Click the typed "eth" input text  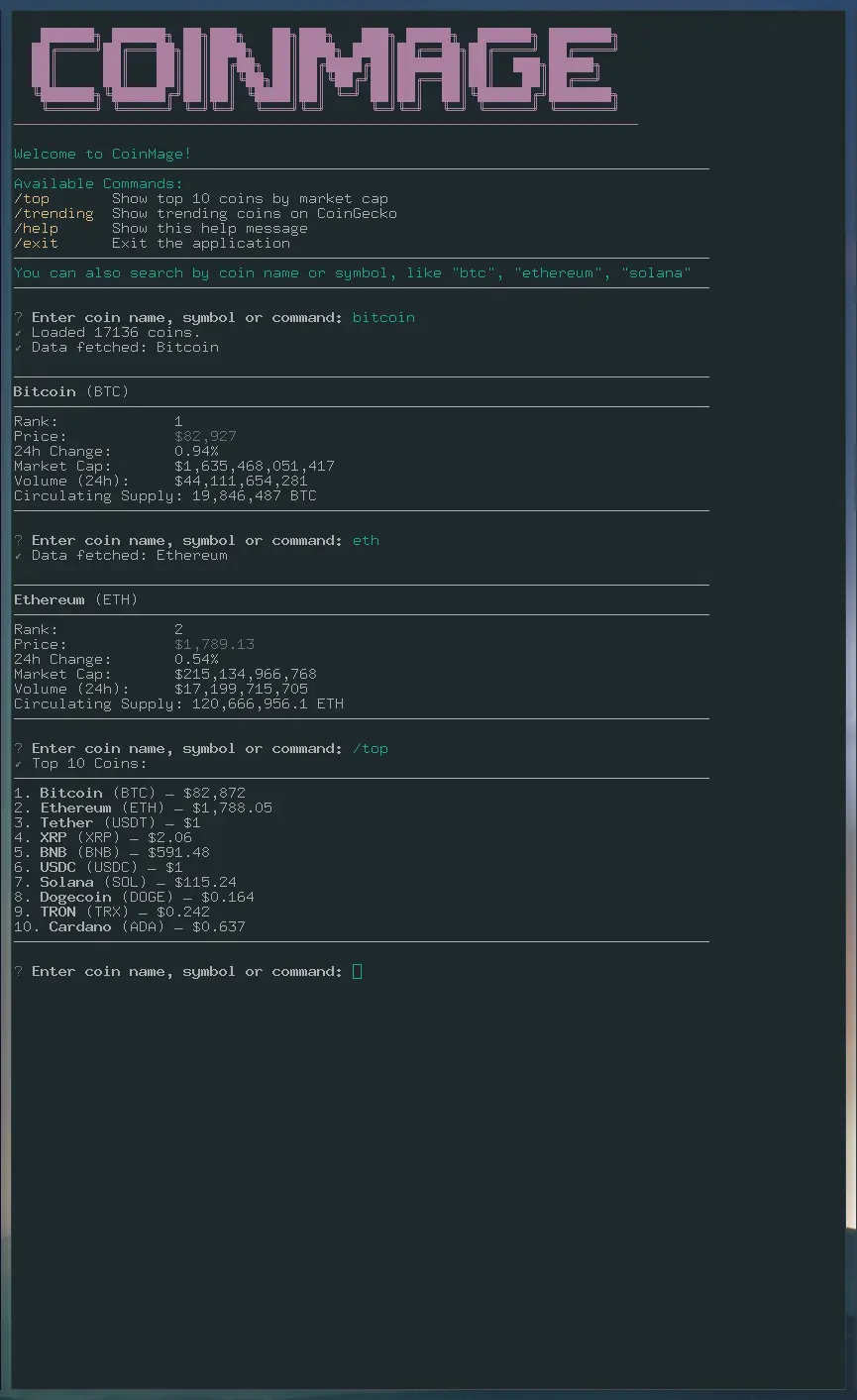pyautogui.click(x=366, y=541)
